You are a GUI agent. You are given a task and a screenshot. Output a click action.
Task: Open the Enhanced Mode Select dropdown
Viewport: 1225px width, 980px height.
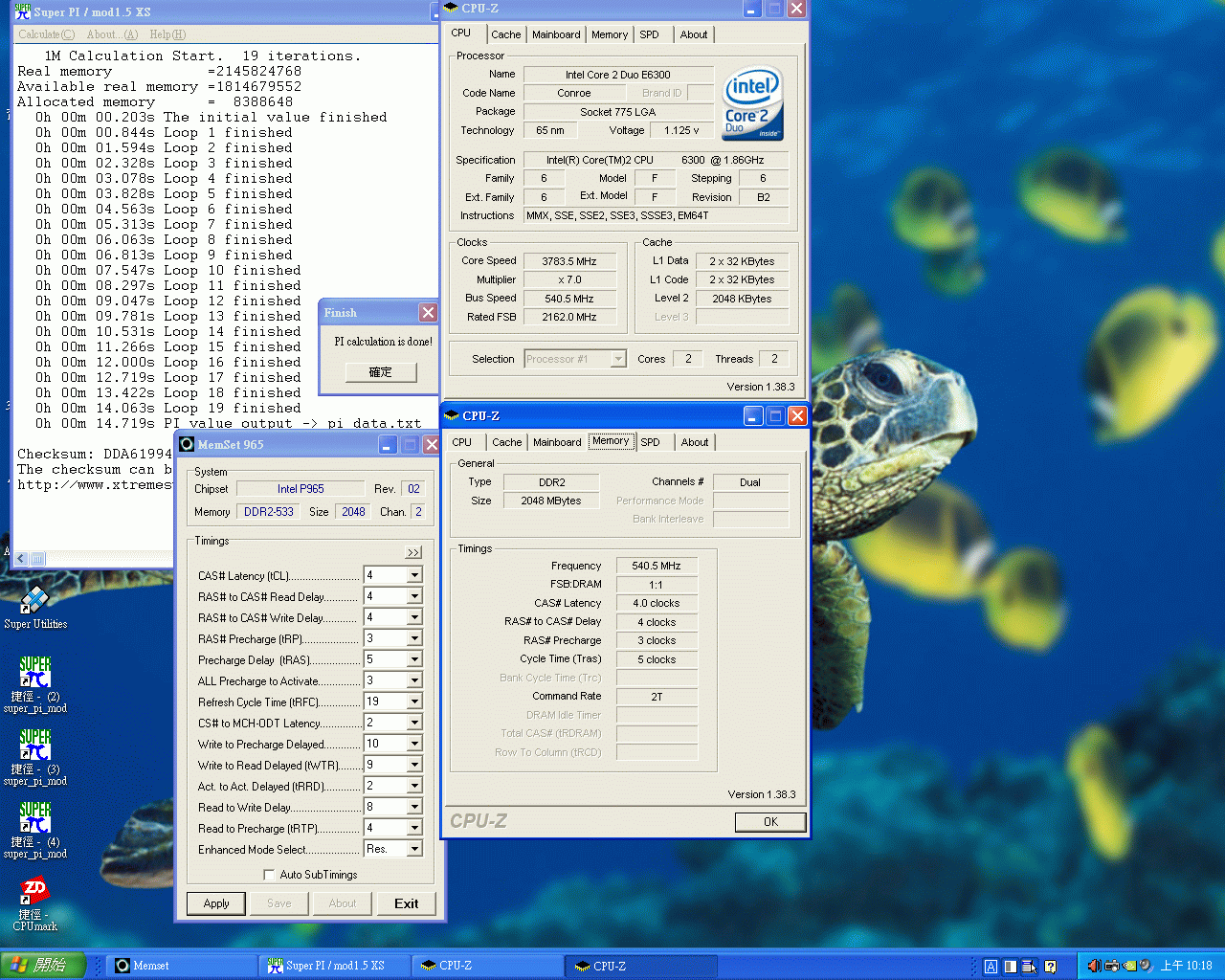click(x=414, y=849)
